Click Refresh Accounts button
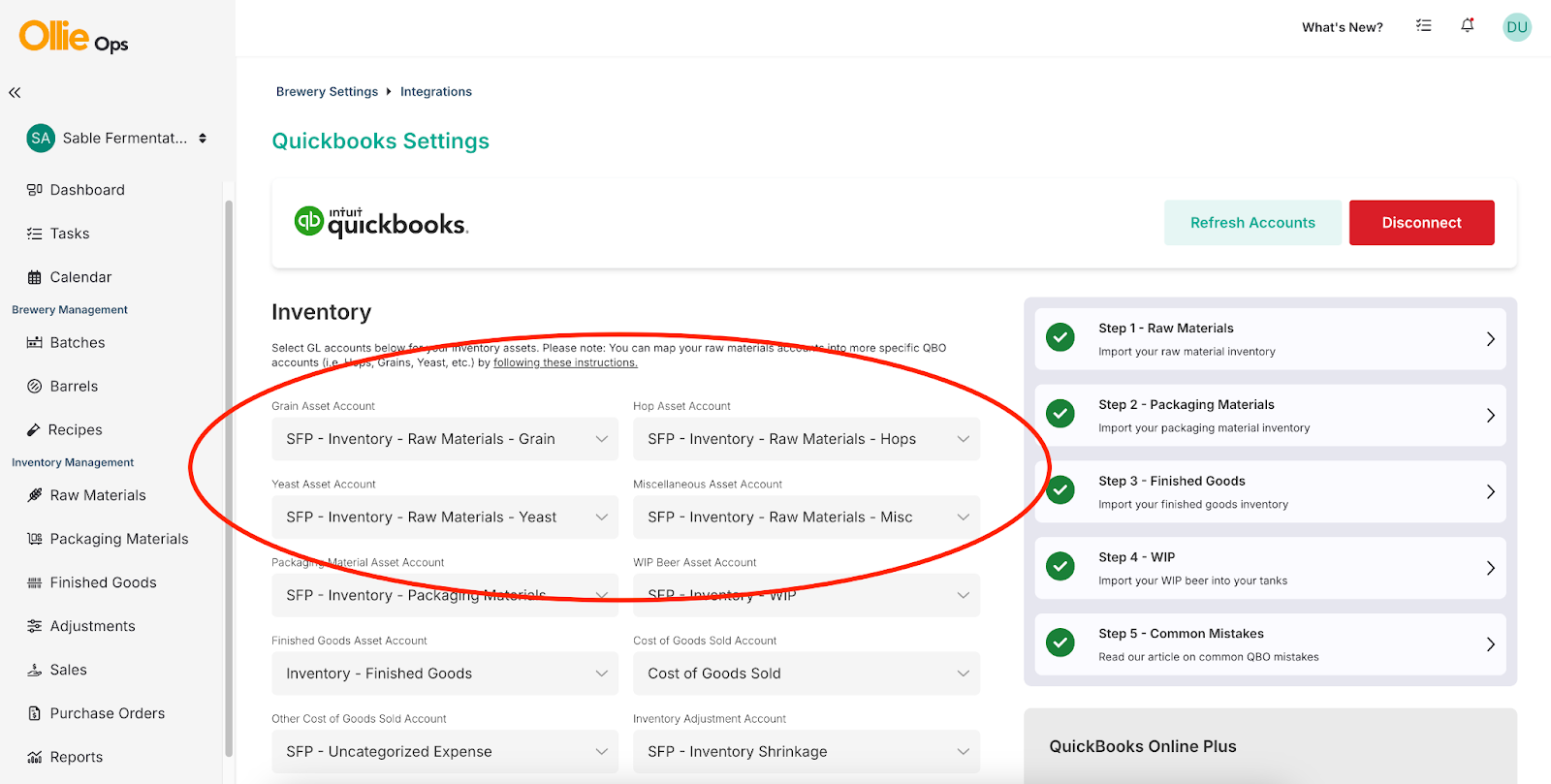1551x784 pixels. 1252,223
